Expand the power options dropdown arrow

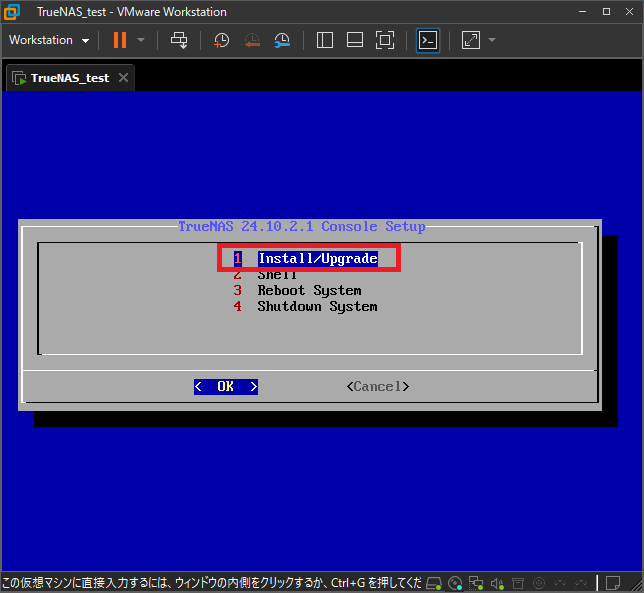click(x=141, y=40)
